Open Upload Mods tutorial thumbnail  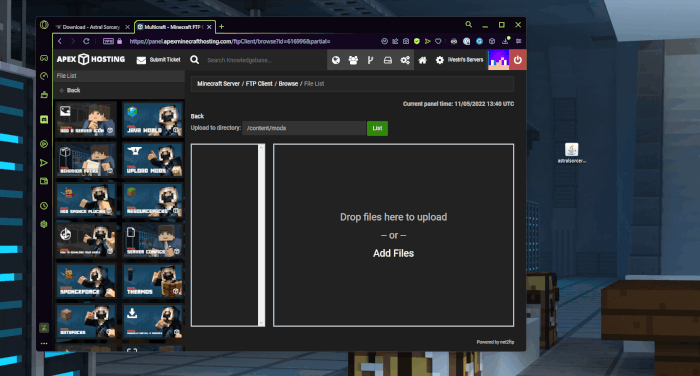(152, 159)
